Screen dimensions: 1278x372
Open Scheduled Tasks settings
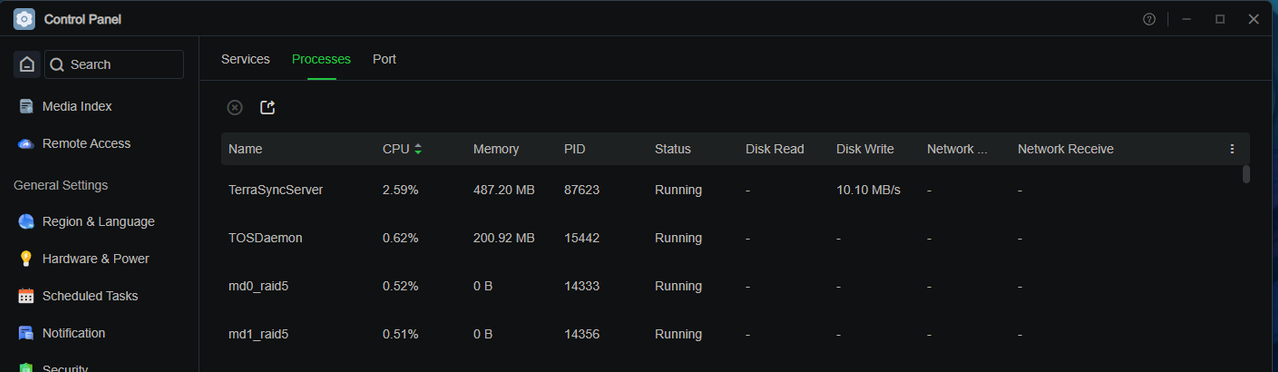90,296
